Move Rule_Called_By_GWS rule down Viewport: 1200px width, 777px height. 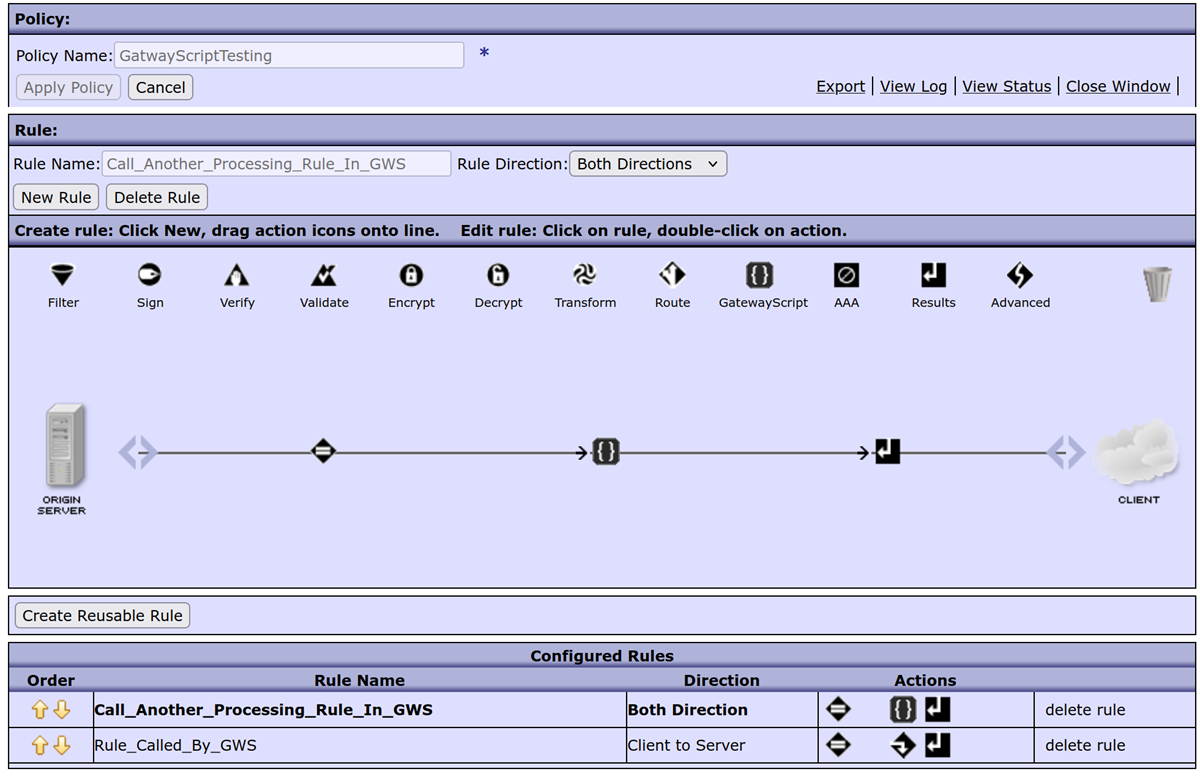[61, 745]
